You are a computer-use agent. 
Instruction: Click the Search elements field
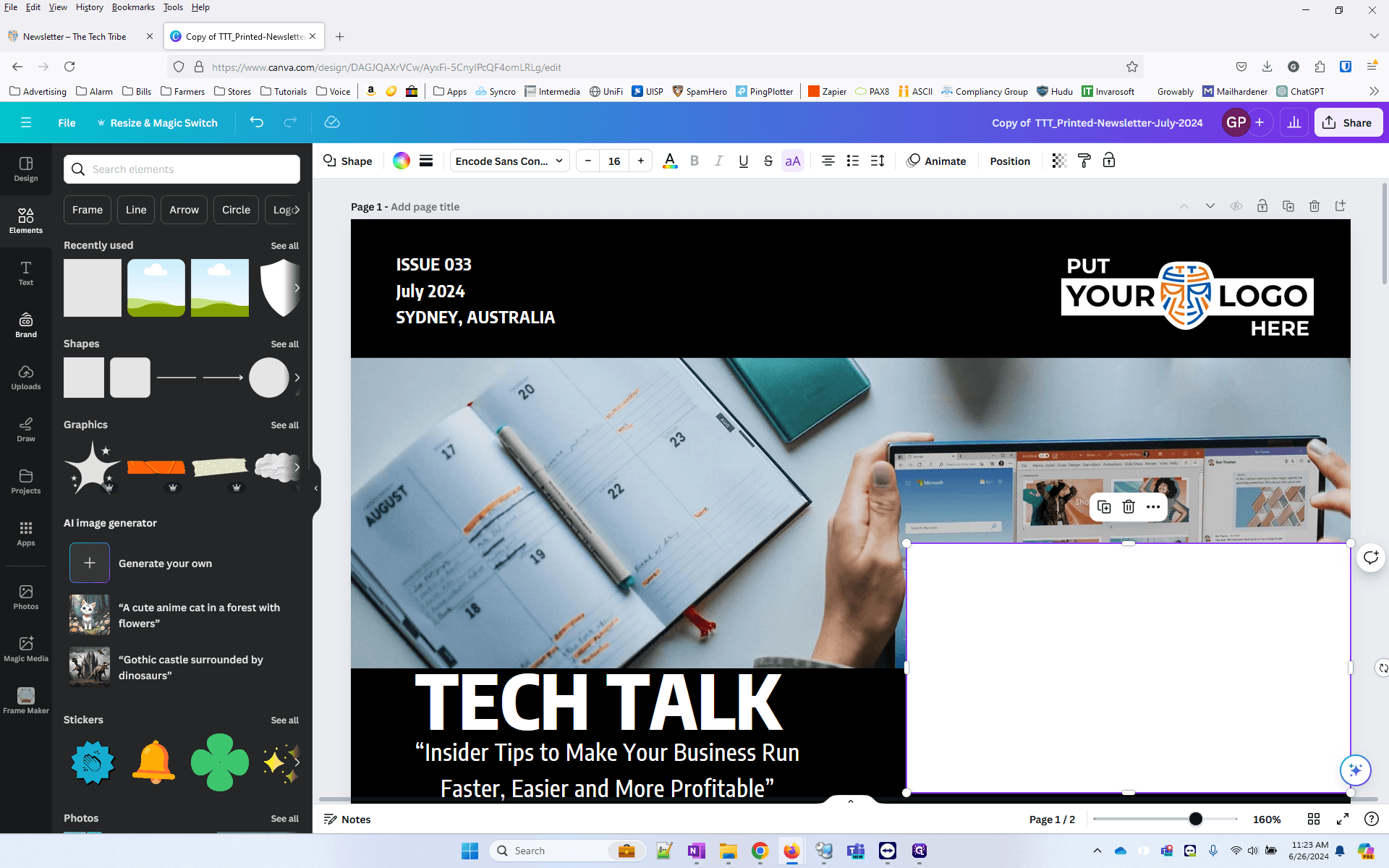click(x=182, y=169)
